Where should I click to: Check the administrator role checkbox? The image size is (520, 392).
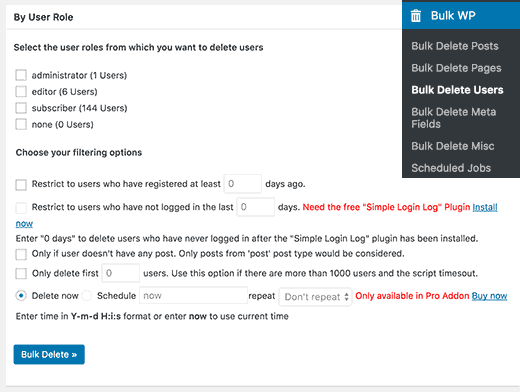coord(21,75)
